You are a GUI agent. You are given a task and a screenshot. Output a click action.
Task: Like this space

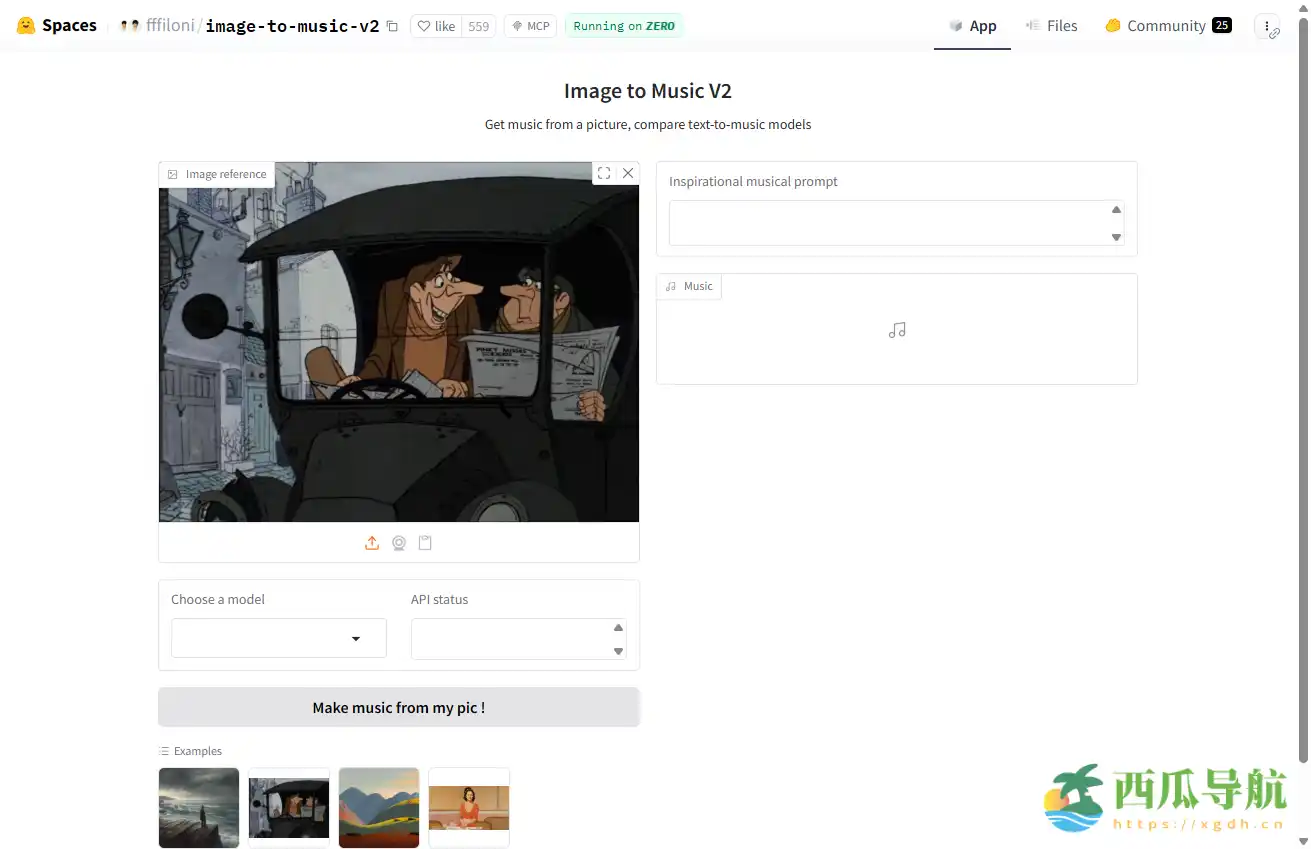[x=436, y=26]
